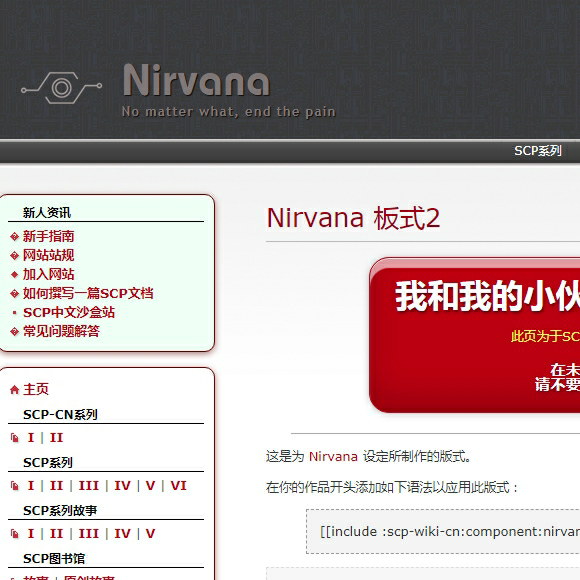The height and width of the screenshot is (580, 580).
Task: Open SCP系列故事 series III
Action: (x=88, y=534)
